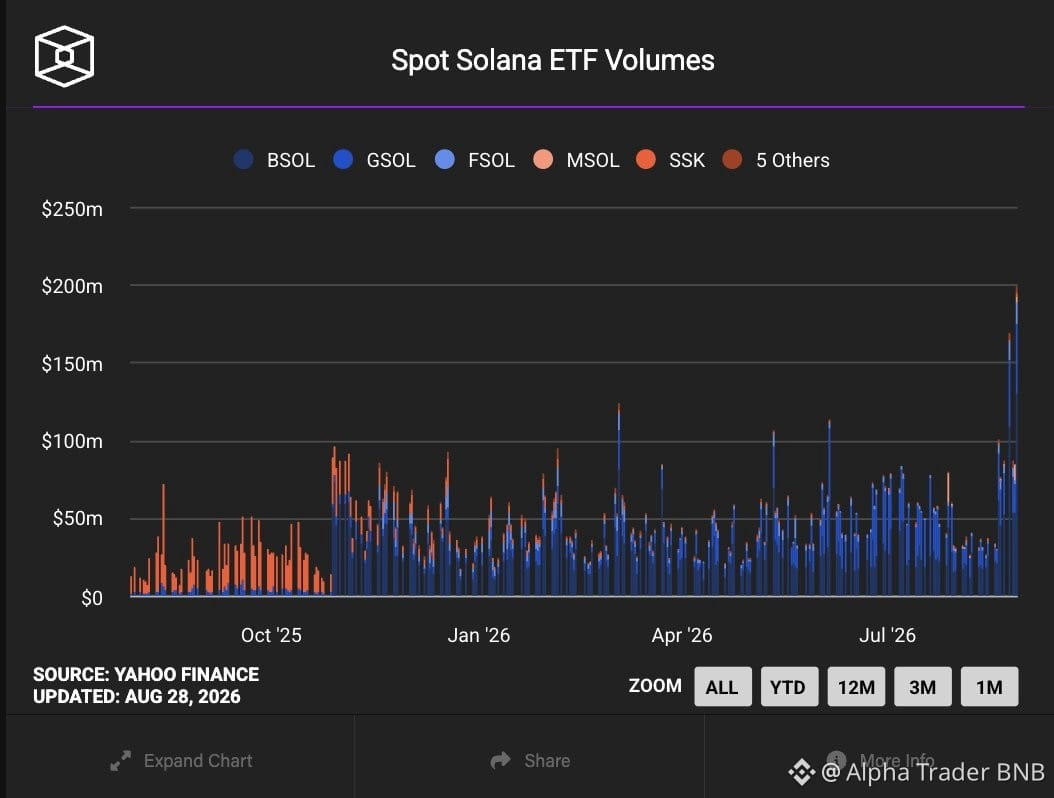The image size is (1054, 798).
Task: Open Expand Chart view
Action: 181,760
